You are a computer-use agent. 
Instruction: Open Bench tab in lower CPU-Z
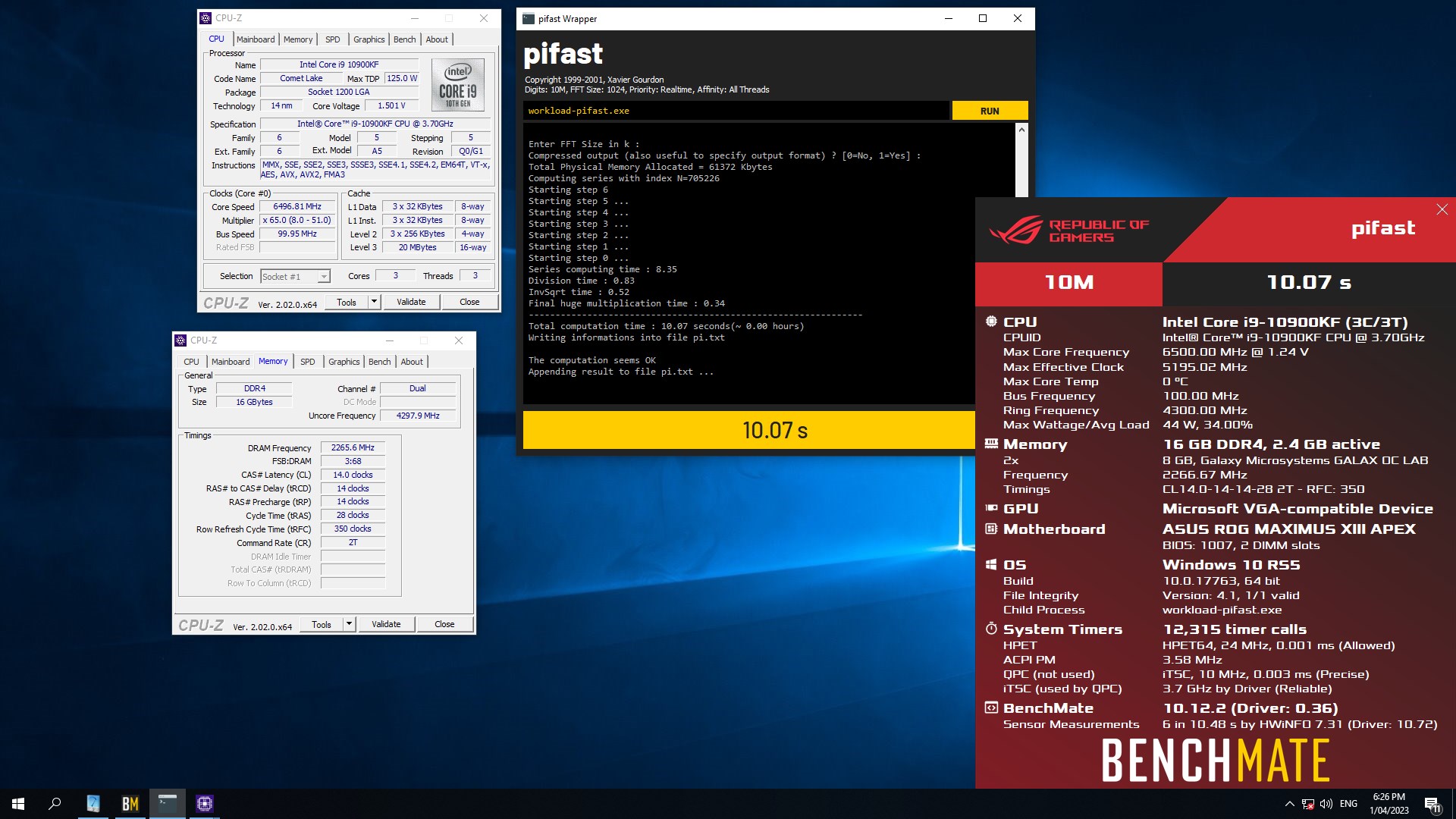click(x=380, y=362)
